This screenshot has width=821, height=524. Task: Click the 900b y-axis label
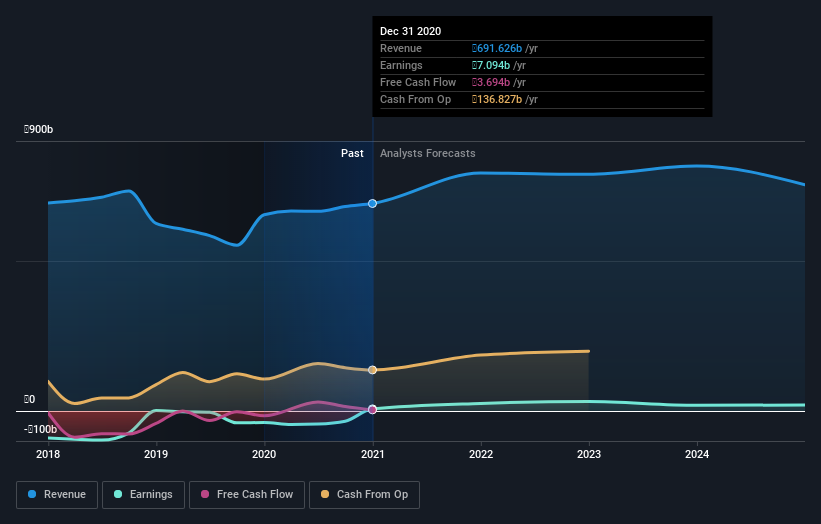(38, 129)
